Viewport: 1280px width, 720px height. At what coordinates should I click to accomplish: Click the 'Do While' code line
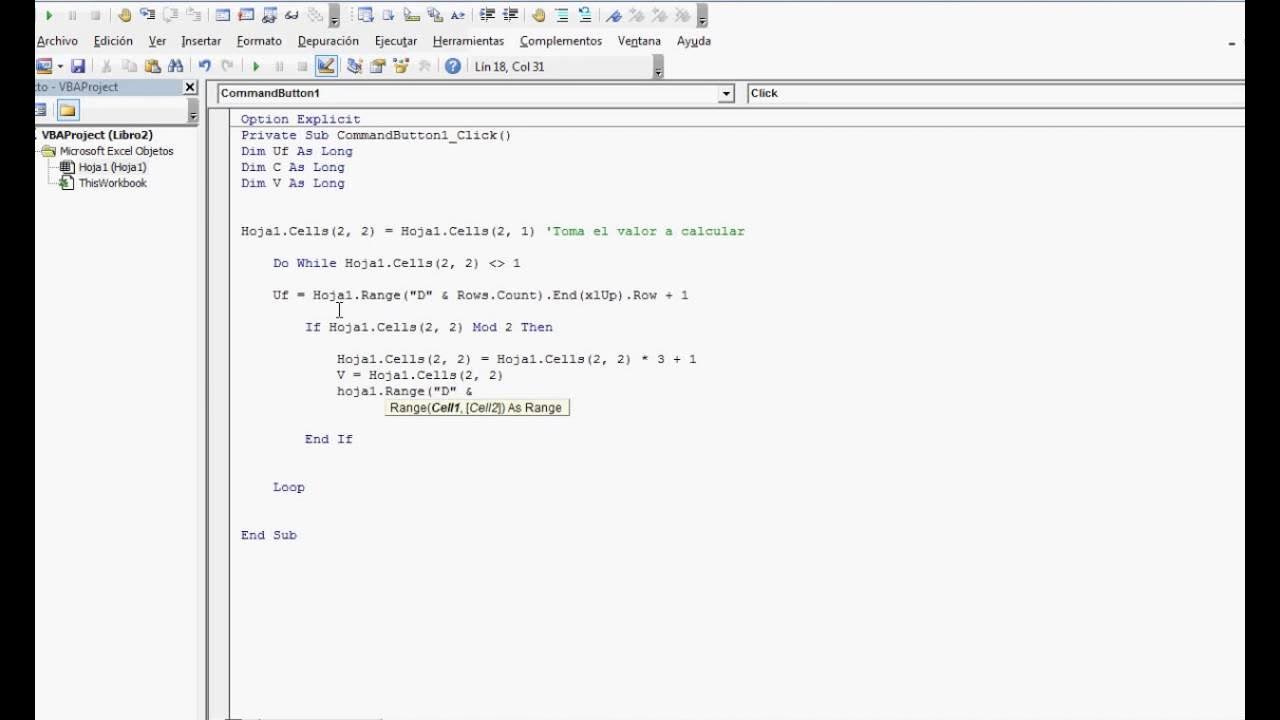396,263
